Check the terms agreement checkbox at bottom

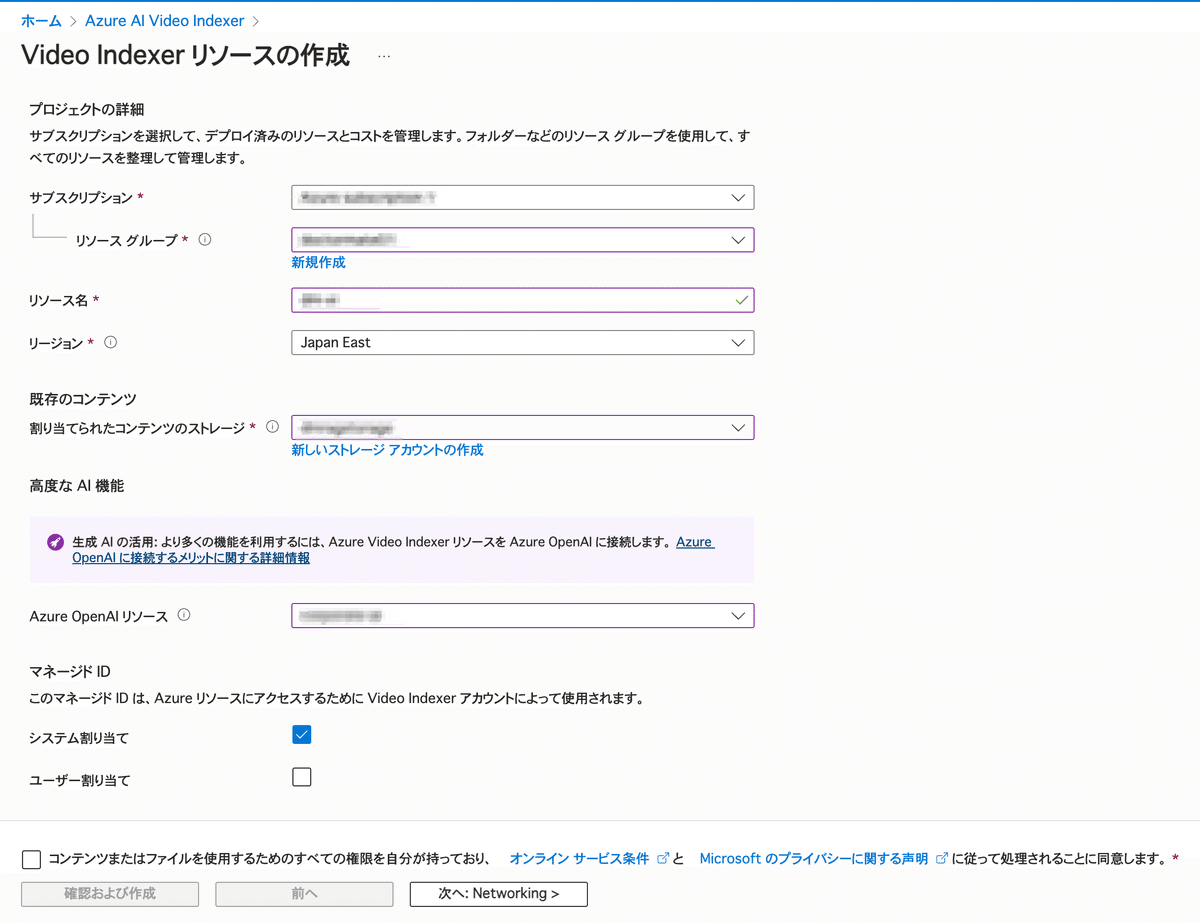click(x=31, y=858)
